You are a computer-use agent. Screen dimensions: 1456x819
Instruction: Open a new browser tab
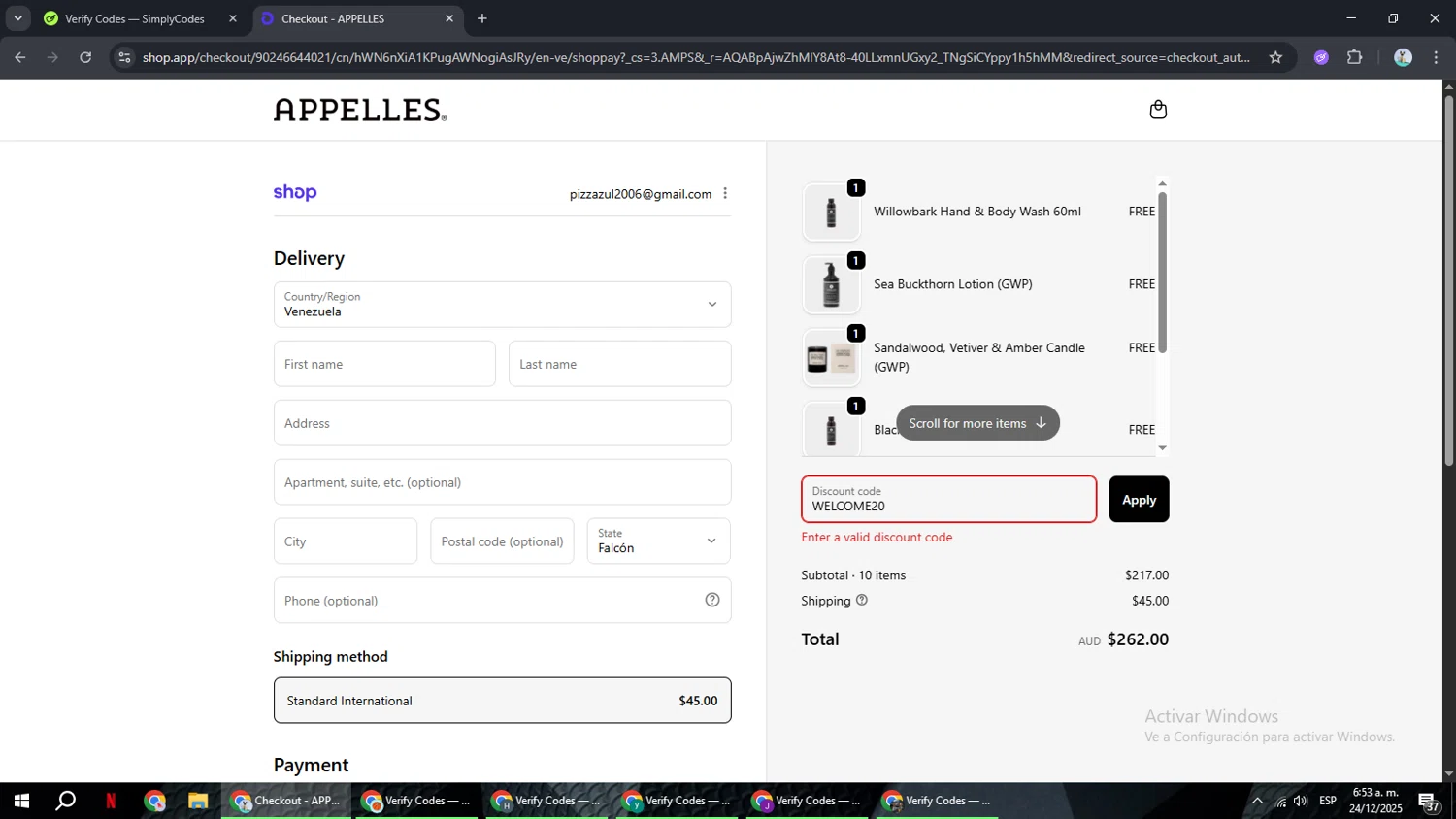[482, 18]
